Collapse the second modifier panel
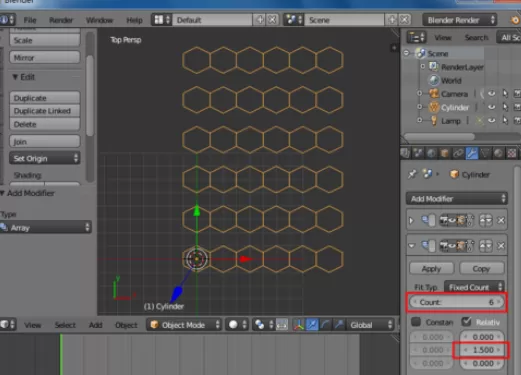The image size is (521, 375). point(412,246)
